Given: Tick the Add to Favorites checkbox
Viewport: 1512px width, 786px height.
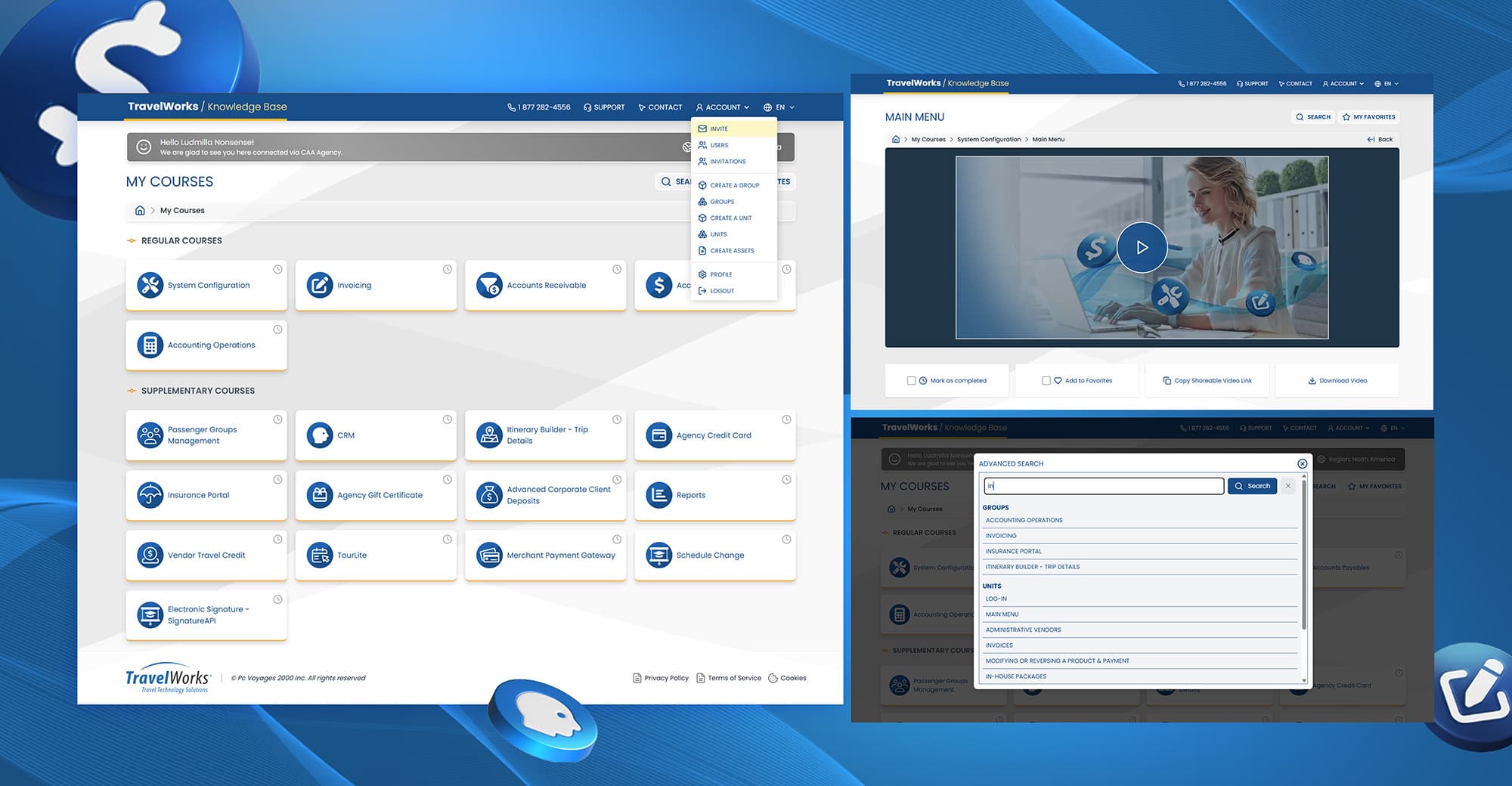Looking at the screenshot, I should pos(1046,381).
